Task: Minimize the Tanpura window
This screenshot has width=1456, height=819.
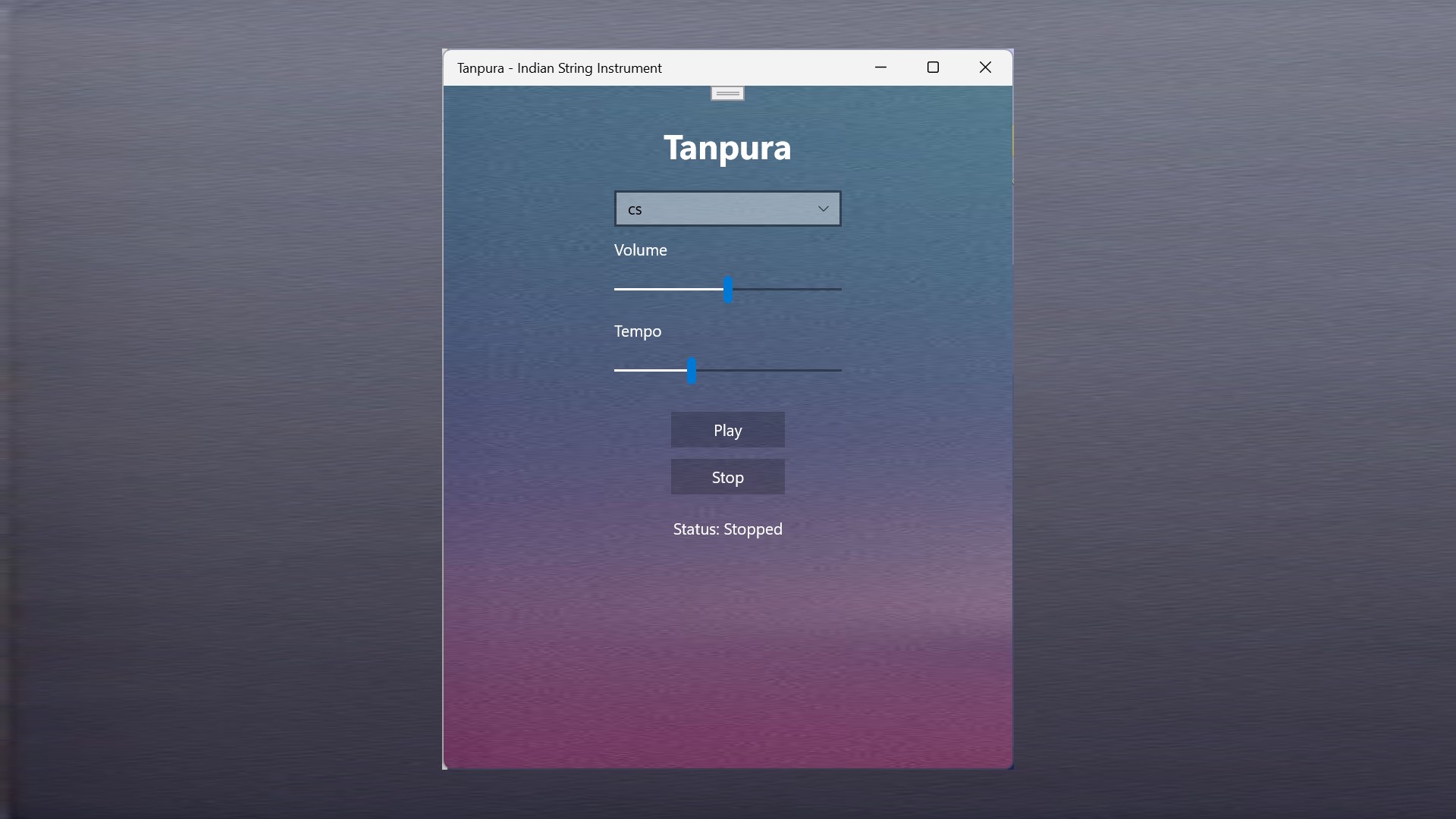Action: coord(880,67)
